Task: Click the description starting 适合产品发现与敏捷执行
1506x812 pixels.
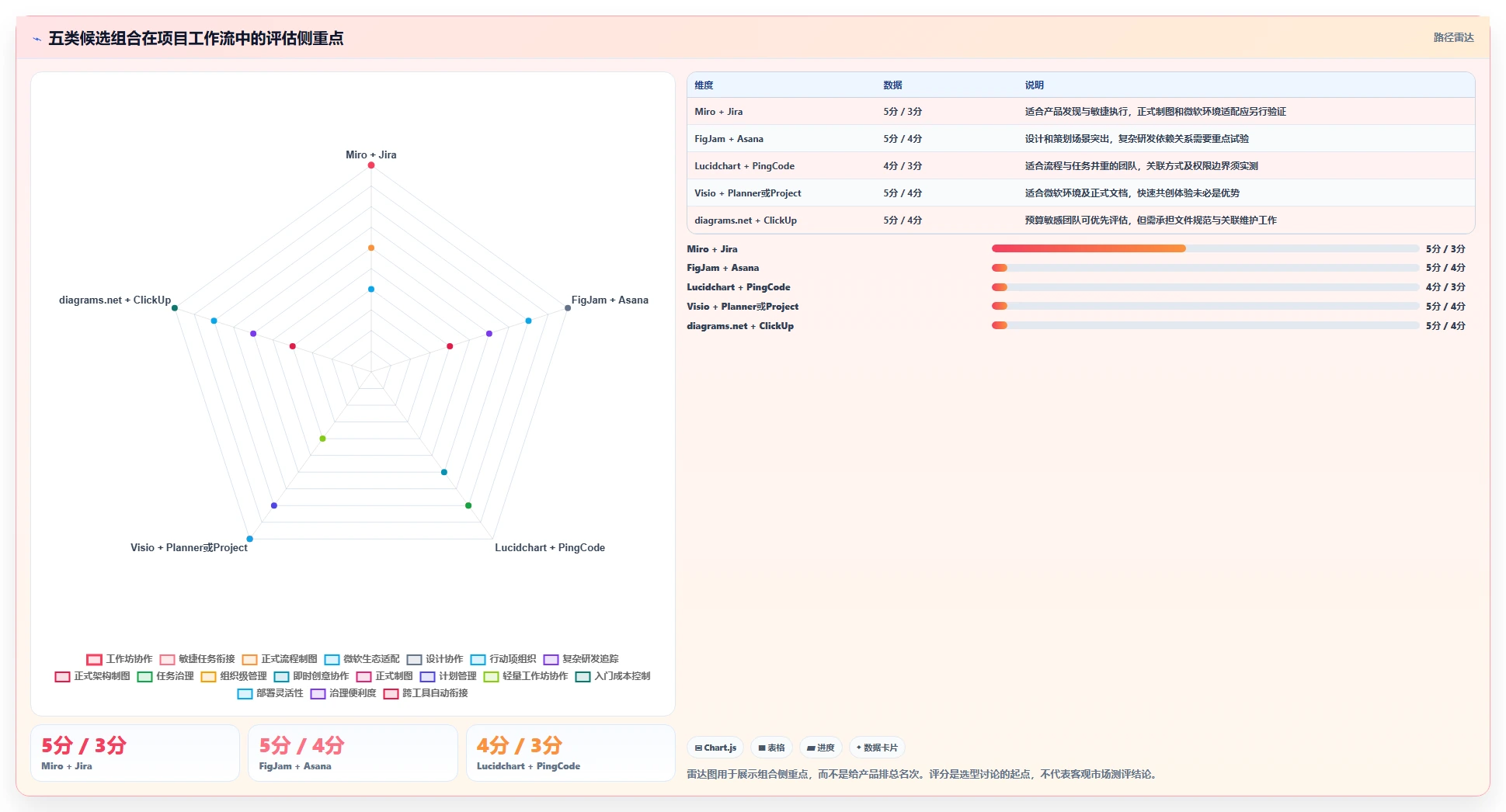Action: point(1155,112)
